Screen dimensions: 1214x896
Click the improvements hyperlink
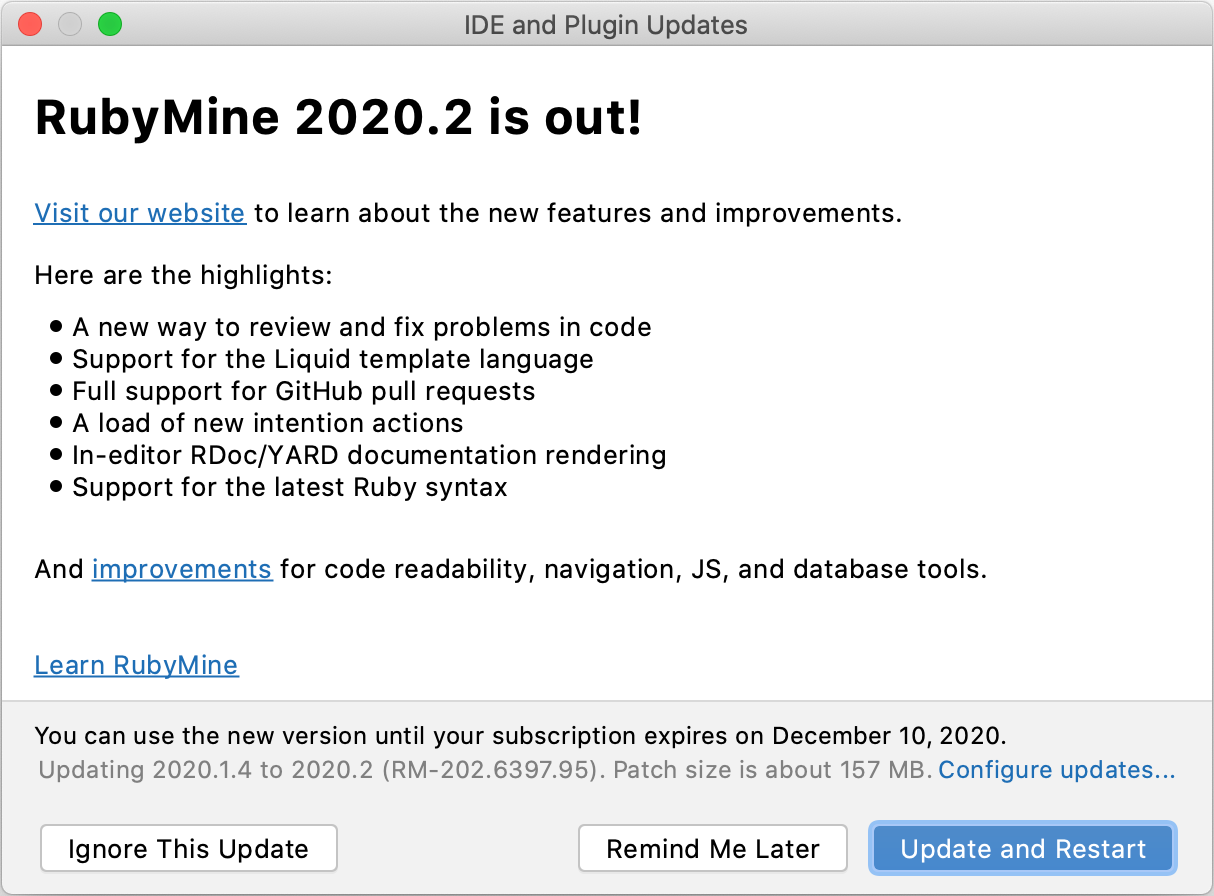(181, 569)
